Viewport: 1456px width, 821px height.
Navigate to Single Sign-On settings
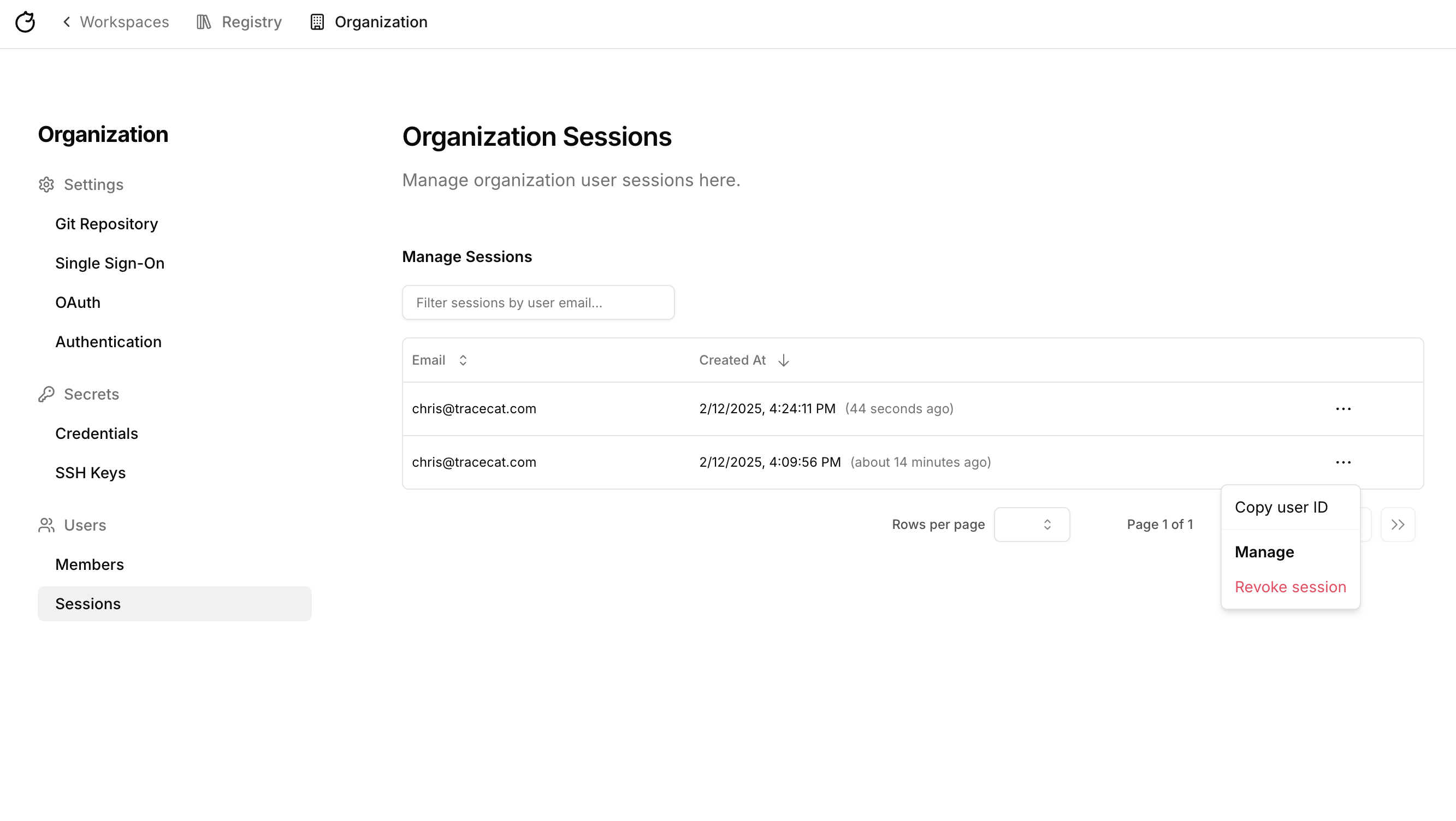[110, 263]
